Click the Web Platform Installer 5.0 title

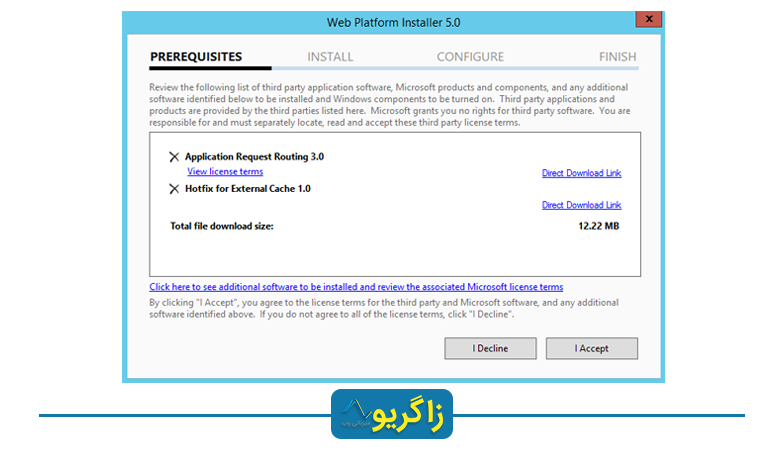tap(394, 22)
